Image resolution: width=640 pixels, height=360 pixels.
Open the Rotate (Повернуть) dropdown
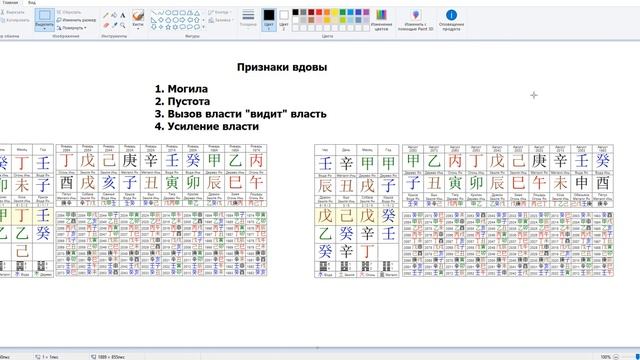coord(72,28)
